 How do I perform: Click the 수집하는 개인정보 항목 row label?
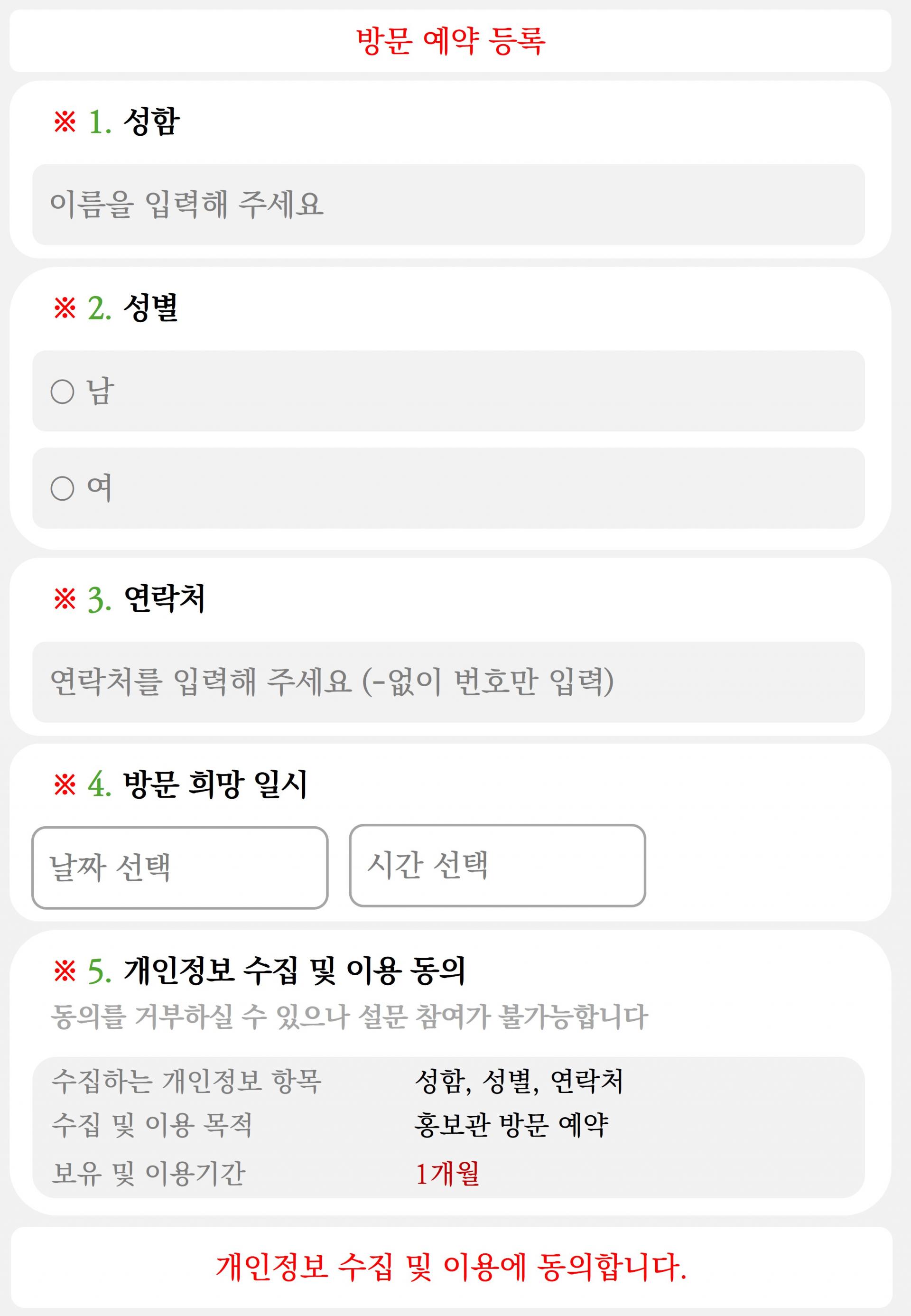186,1081
